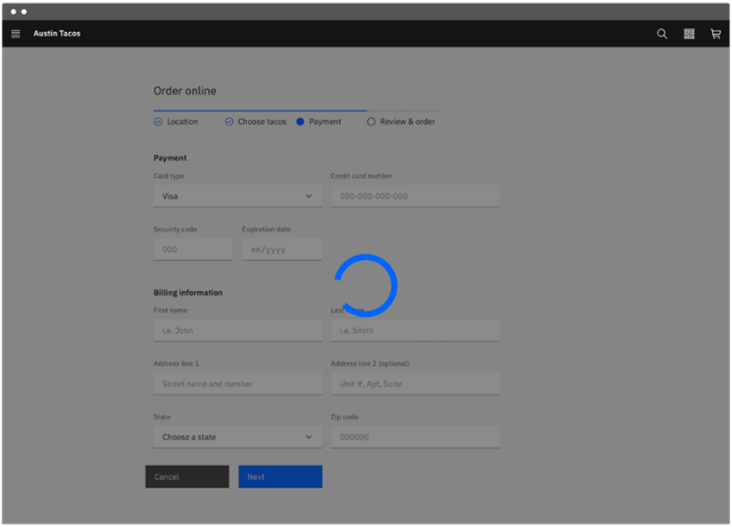Click the Order online heading
Viewport: 732px width, 527px height.
[185, 91]
